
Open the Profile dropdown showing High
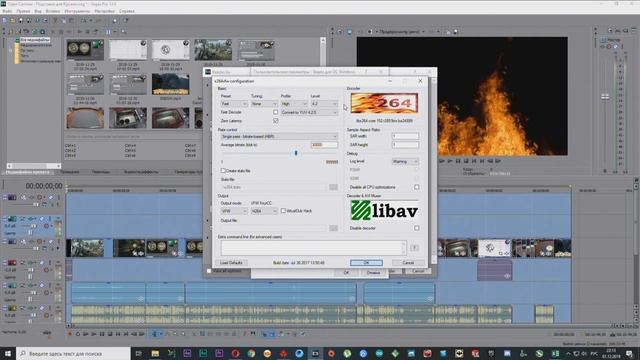point(294,104)
